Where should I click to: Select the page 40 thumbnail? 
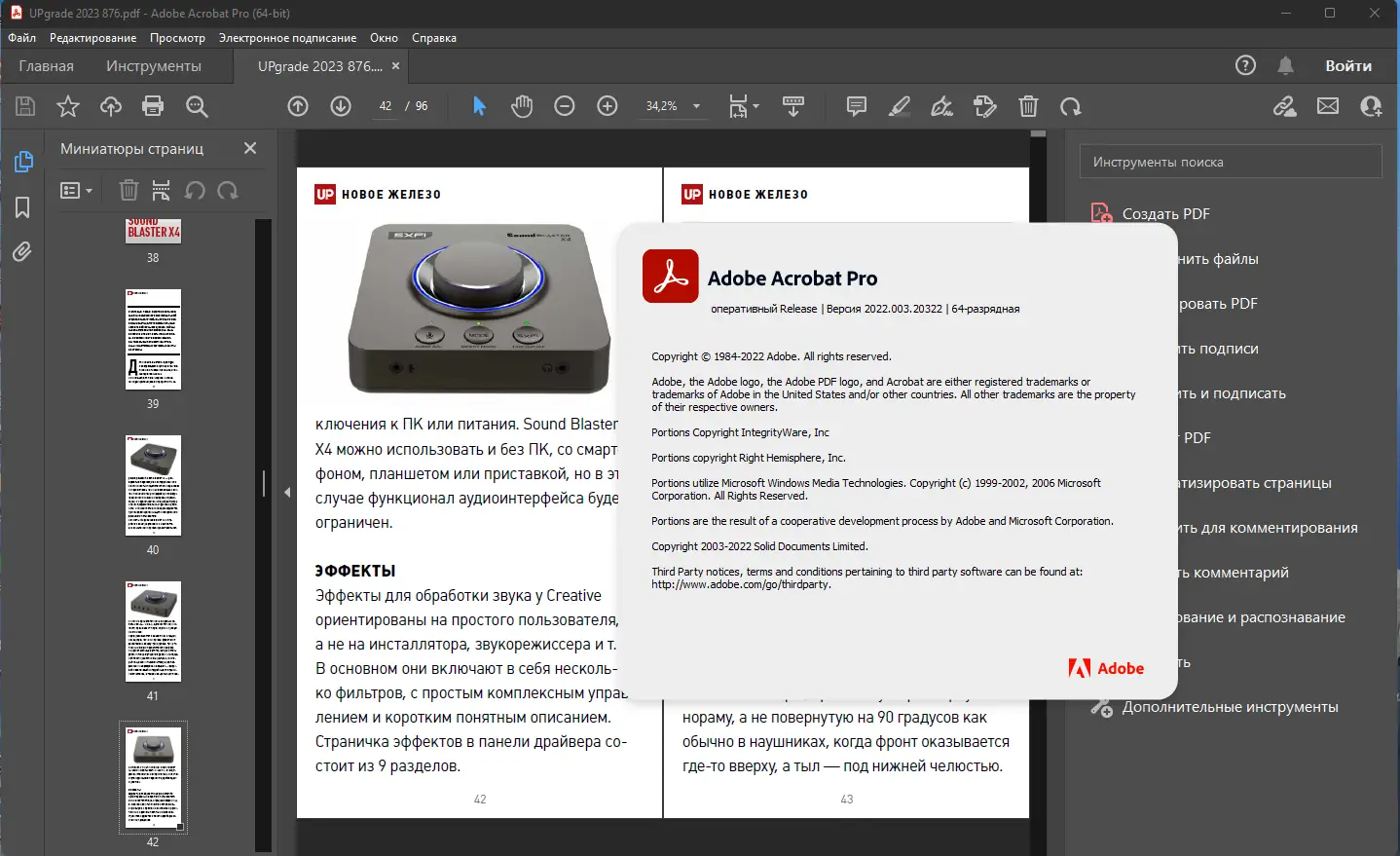153,485
